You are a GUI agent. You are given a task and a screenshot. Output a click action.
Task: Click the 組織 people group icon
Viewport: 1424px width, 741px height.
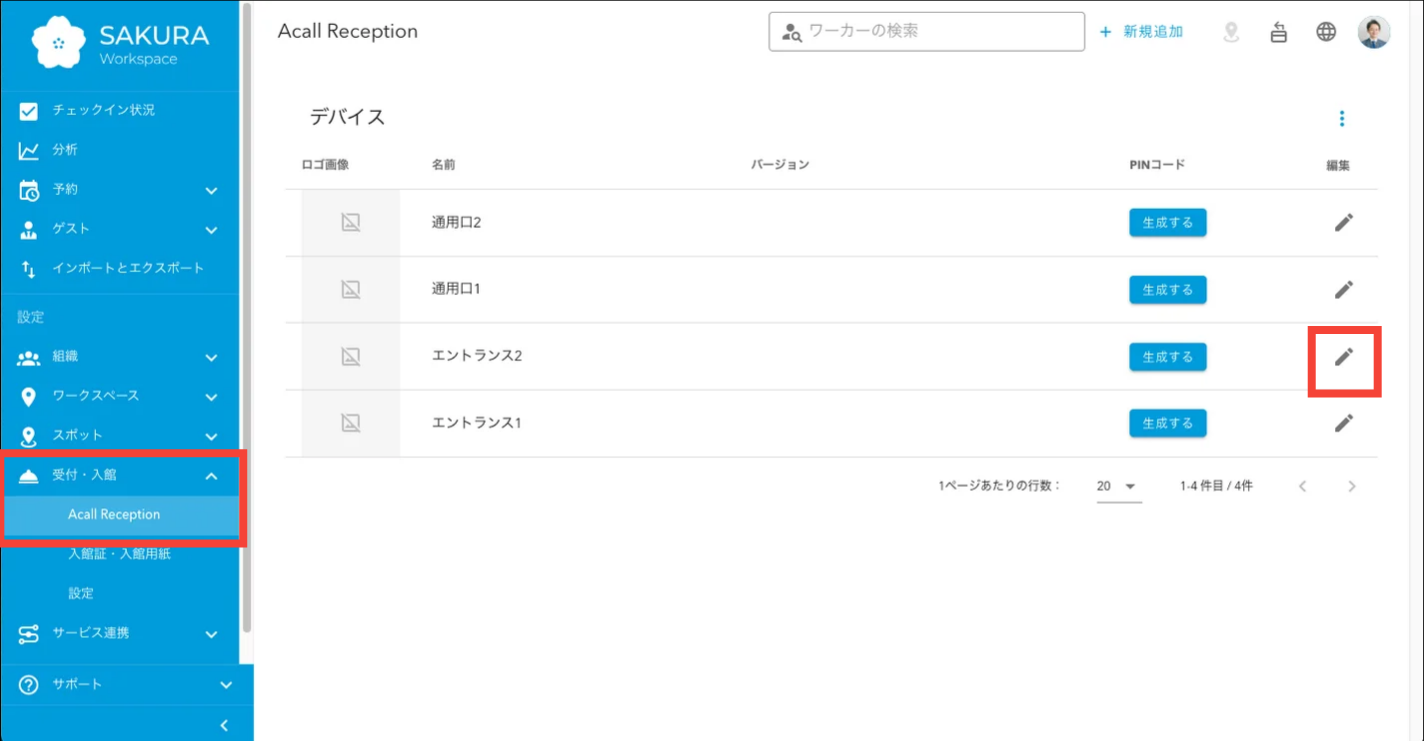tap(29, 357)
